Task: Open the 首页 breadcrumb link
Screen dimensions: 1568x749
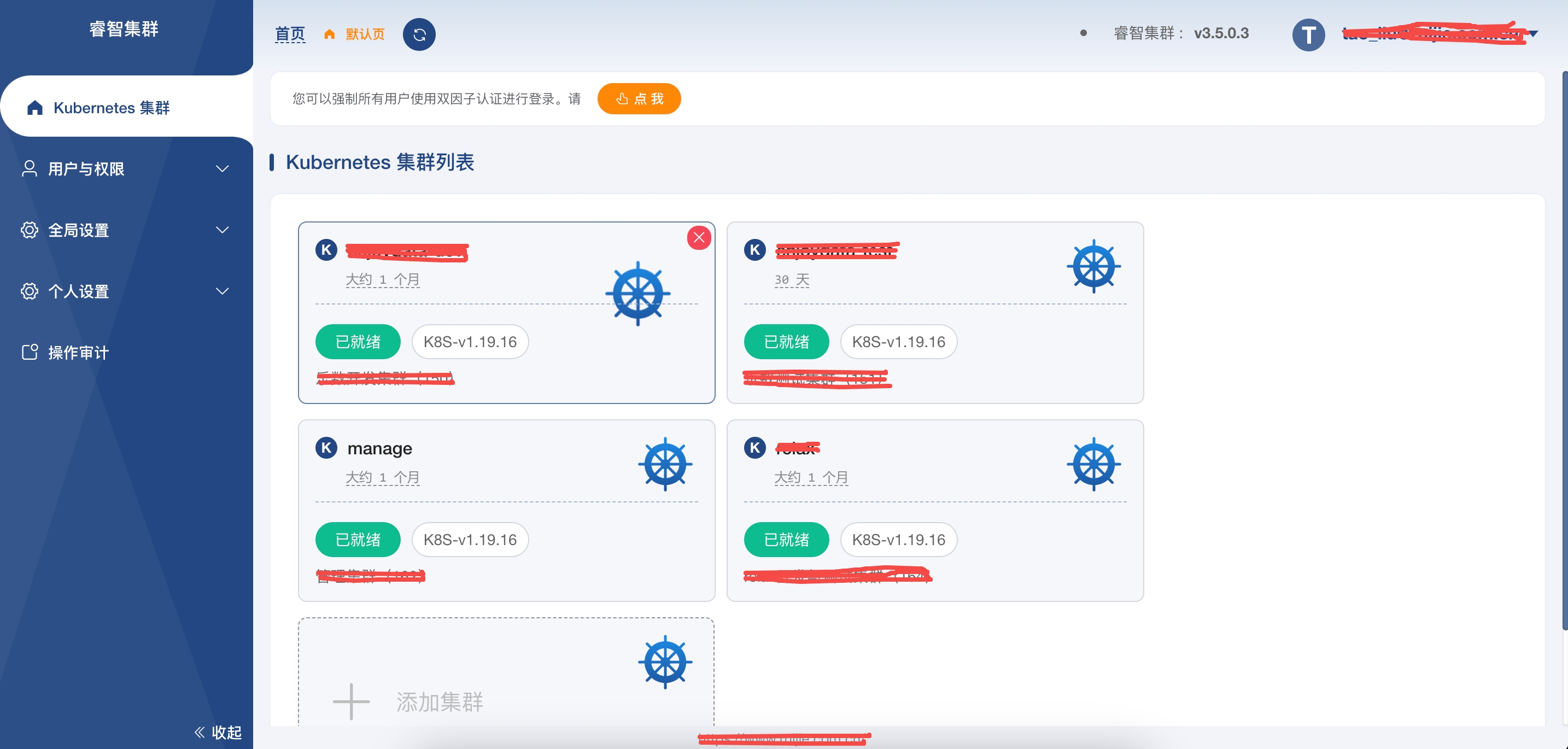Action: click(x=290, y=34)
